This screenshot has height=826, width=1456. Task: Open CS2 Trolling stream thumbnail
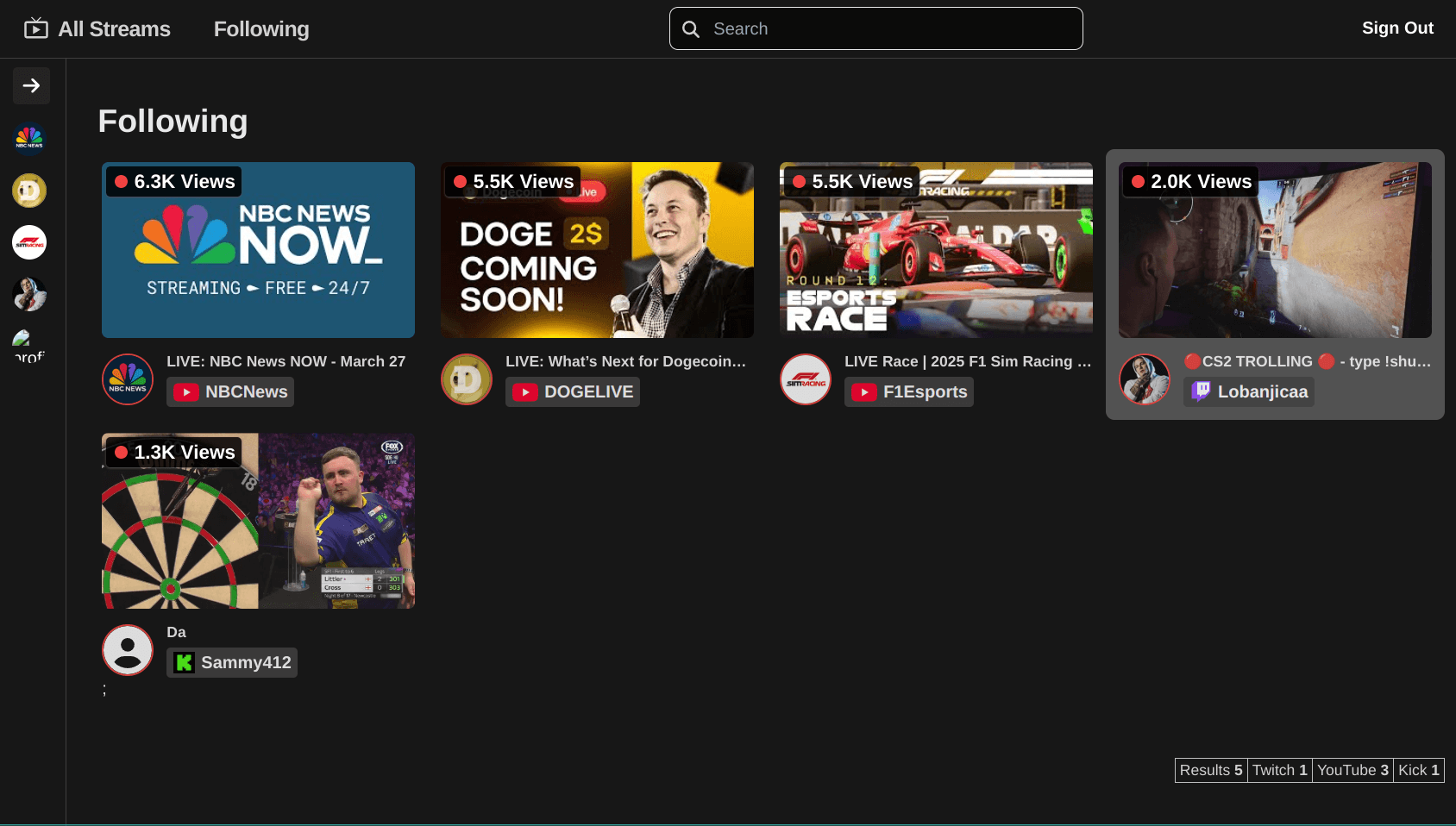[x=1275, y=250]
